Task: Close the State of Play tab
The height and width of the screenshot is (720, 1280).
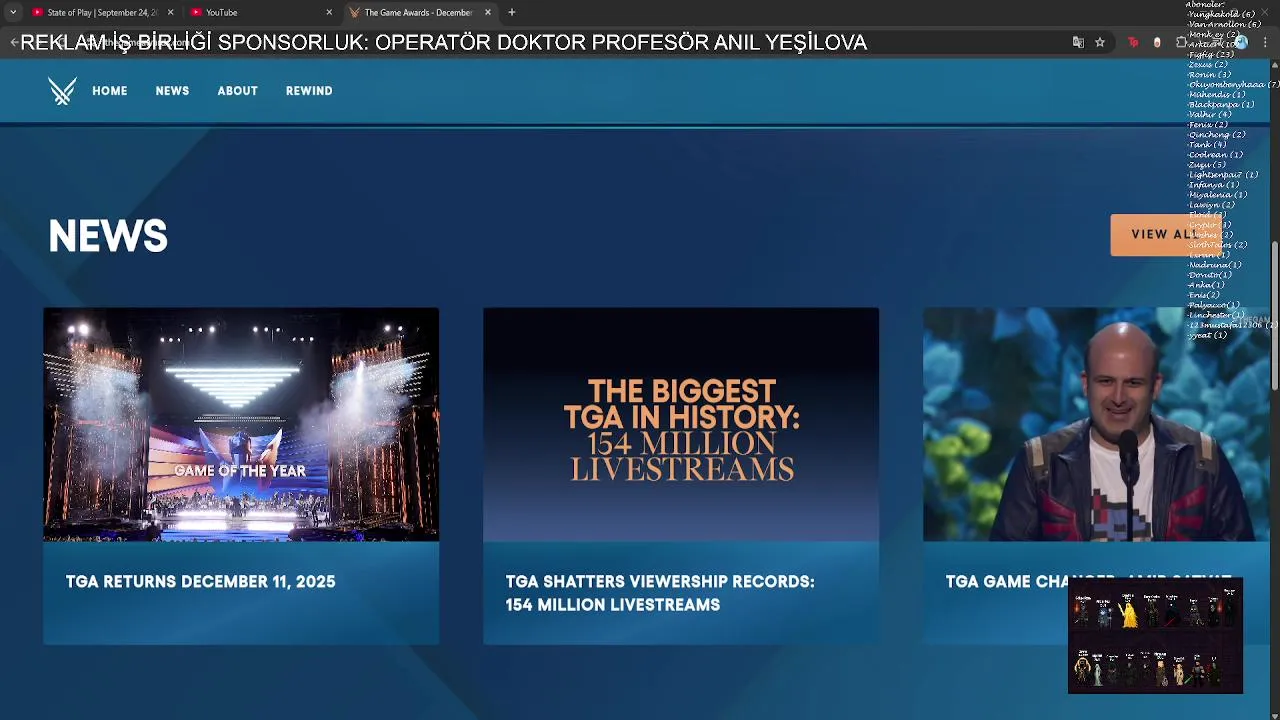Action: (x=170, y=12)
